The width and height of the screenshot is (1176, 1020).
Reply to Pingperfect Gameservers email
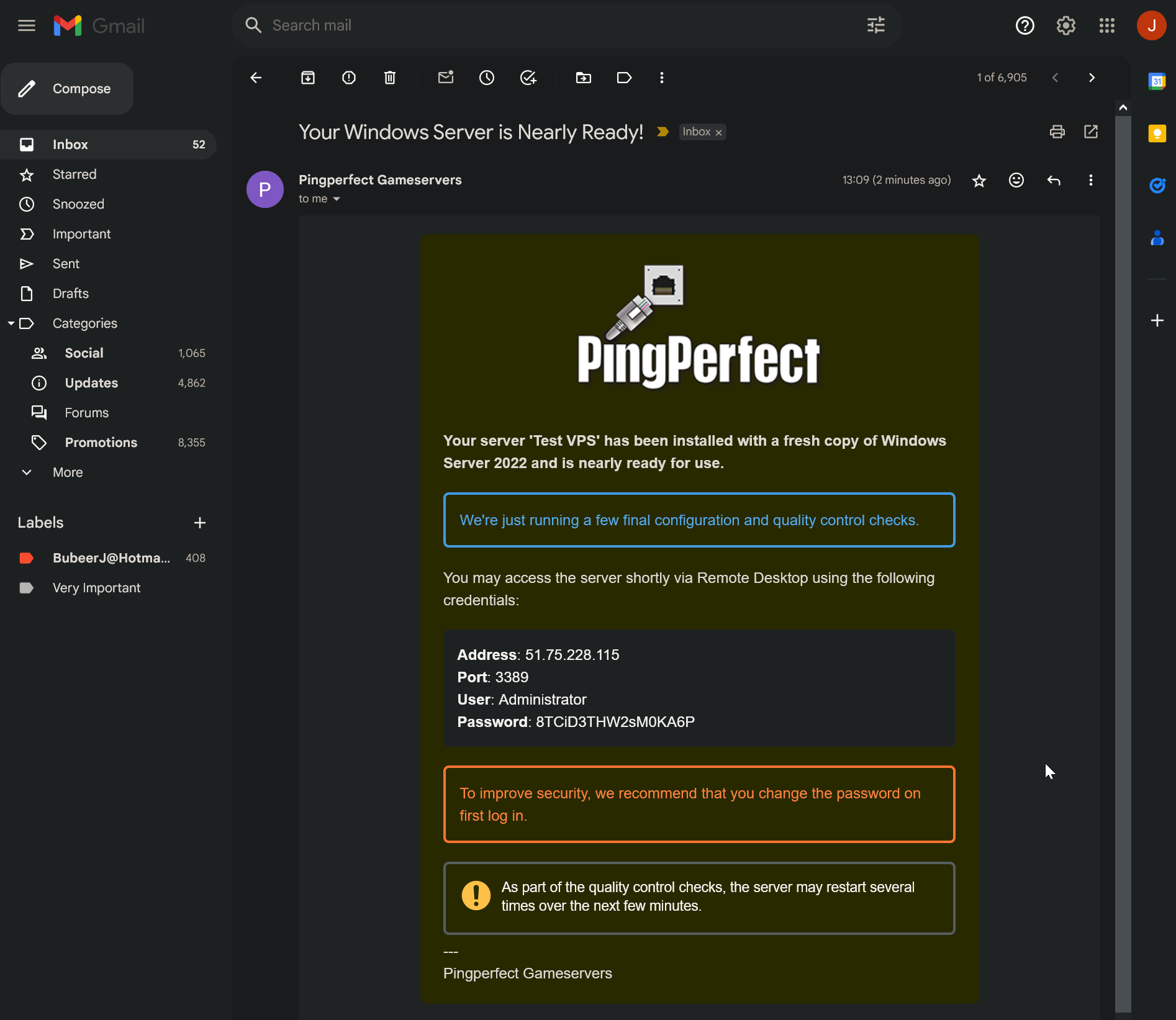(x=1054, y=180)
